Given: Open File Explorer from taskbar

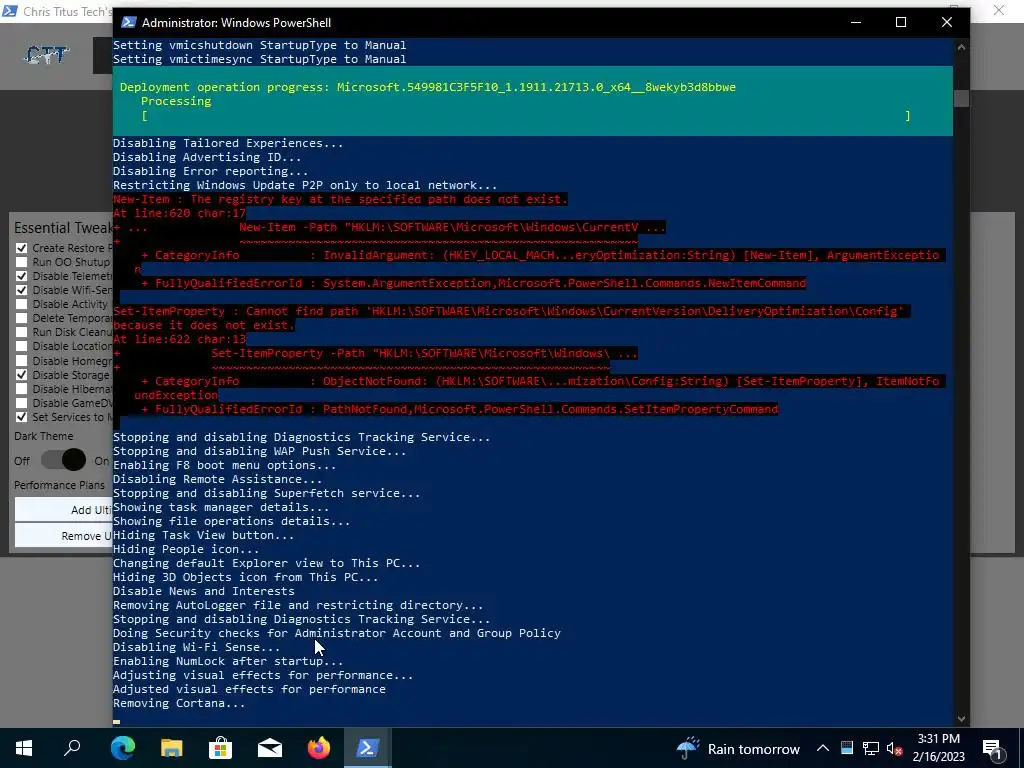Looking at the screenshot, I should (x=172, y=748).
